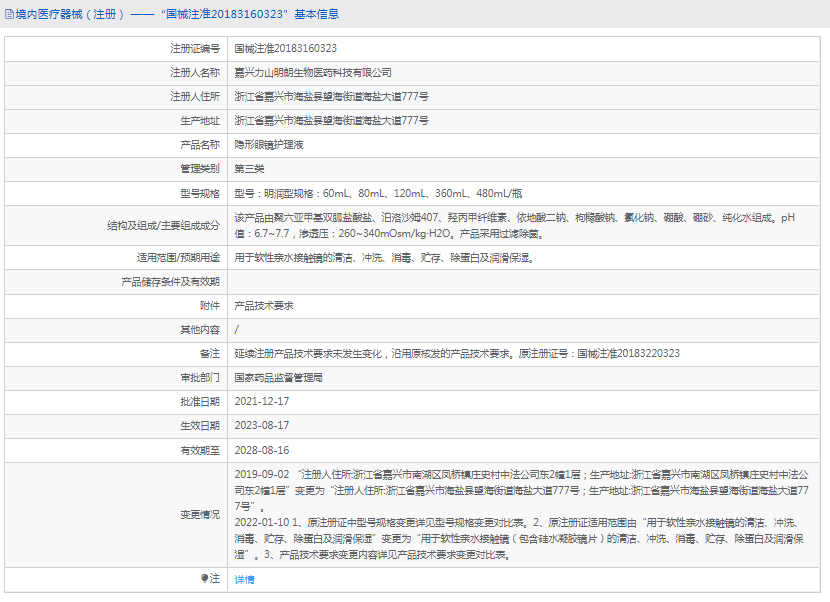Image resolution: width=830 pixels, height=602 pixels.
Task: Click the 注册人住所 address value
Action: (x=332, y=96)
